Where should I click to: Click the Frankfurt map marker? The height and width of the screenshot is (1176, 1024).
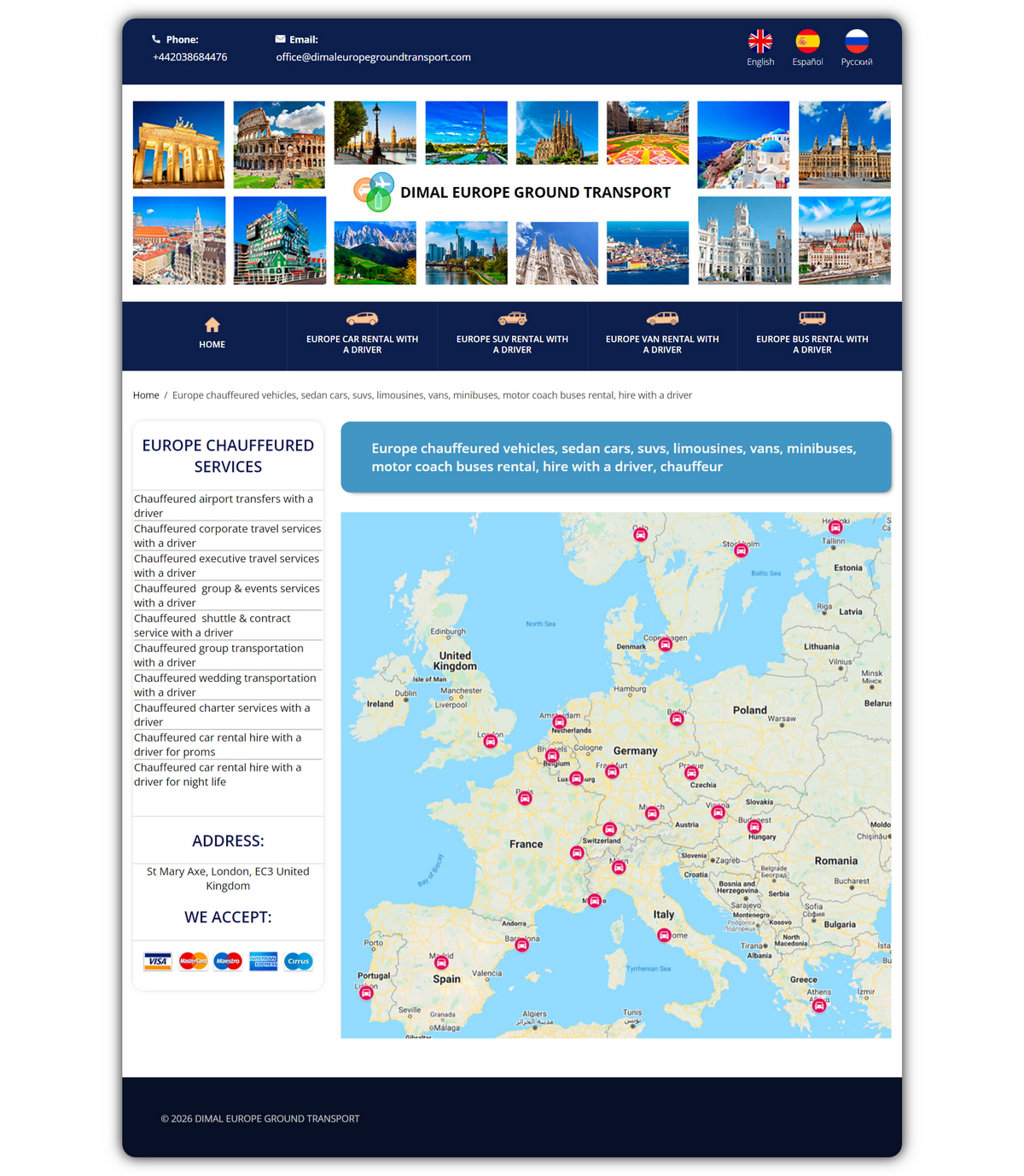(612, 771)
